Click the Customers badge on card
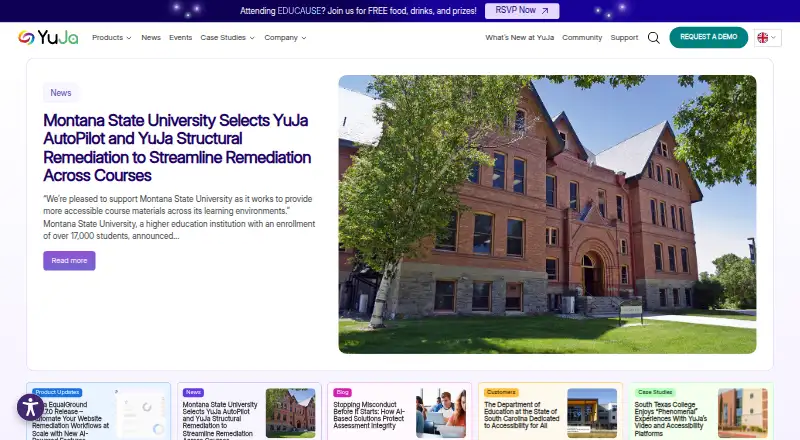Viewport: 800px width, 440px height. click(501, 393)
